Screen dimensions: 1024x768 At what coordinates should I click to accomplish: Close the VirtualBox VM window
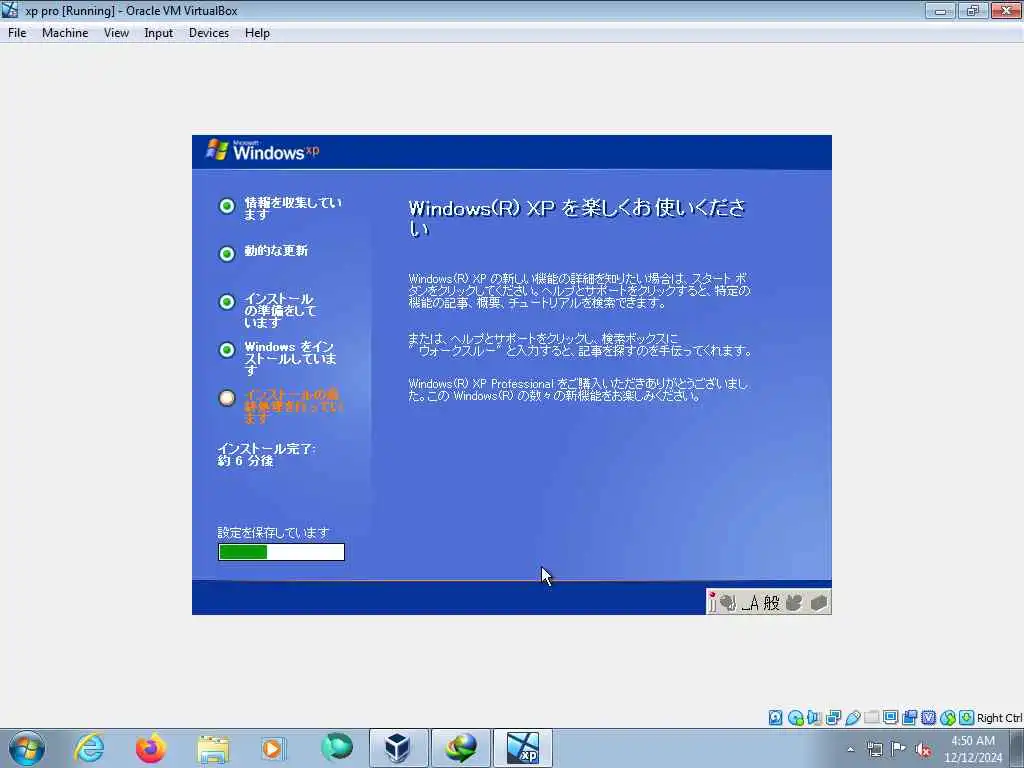[x=1006, y=10]
